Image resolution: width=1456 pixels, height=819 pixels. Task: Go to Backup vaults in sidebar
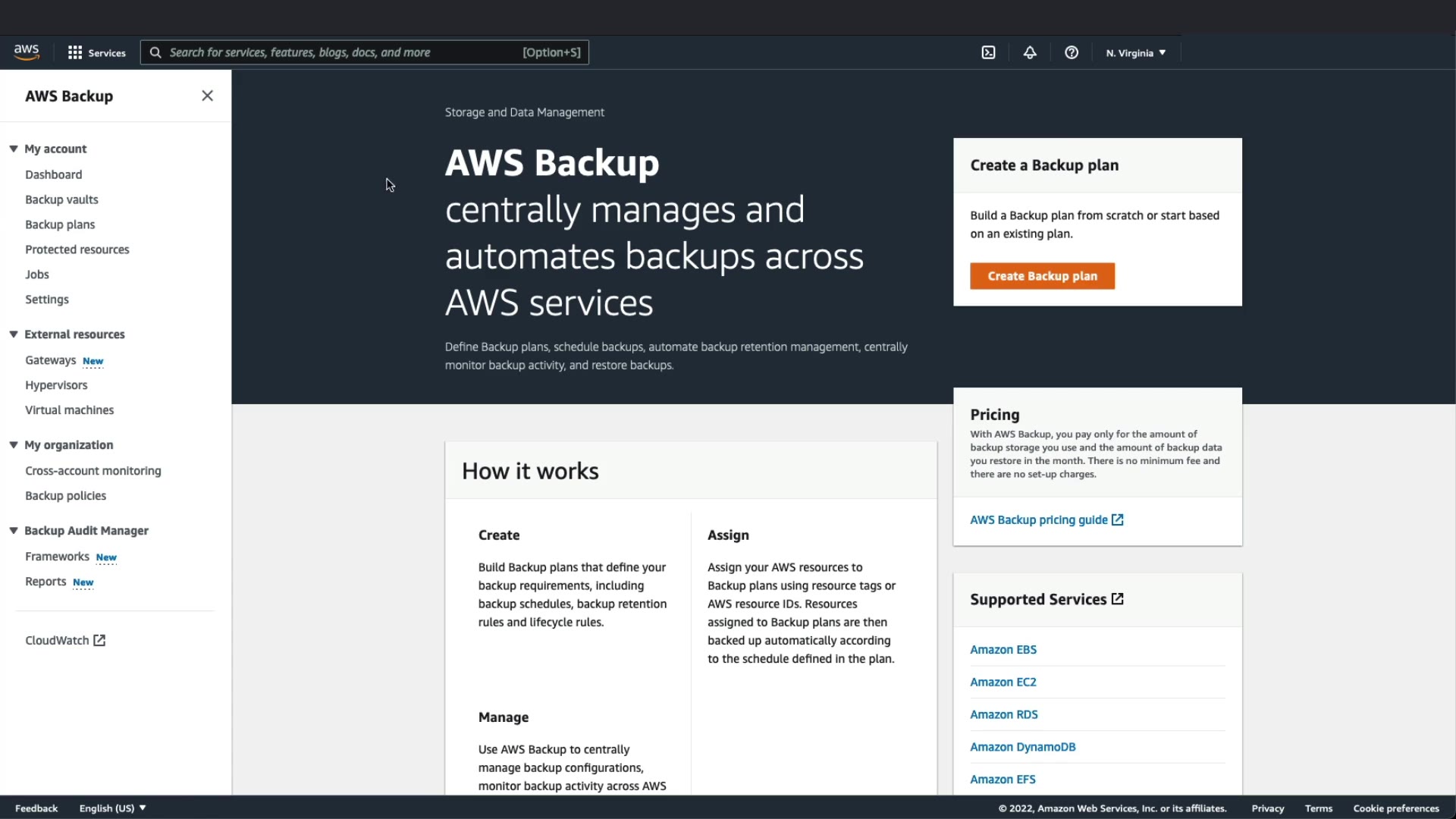pyautogui.click(x=61, y=199)
